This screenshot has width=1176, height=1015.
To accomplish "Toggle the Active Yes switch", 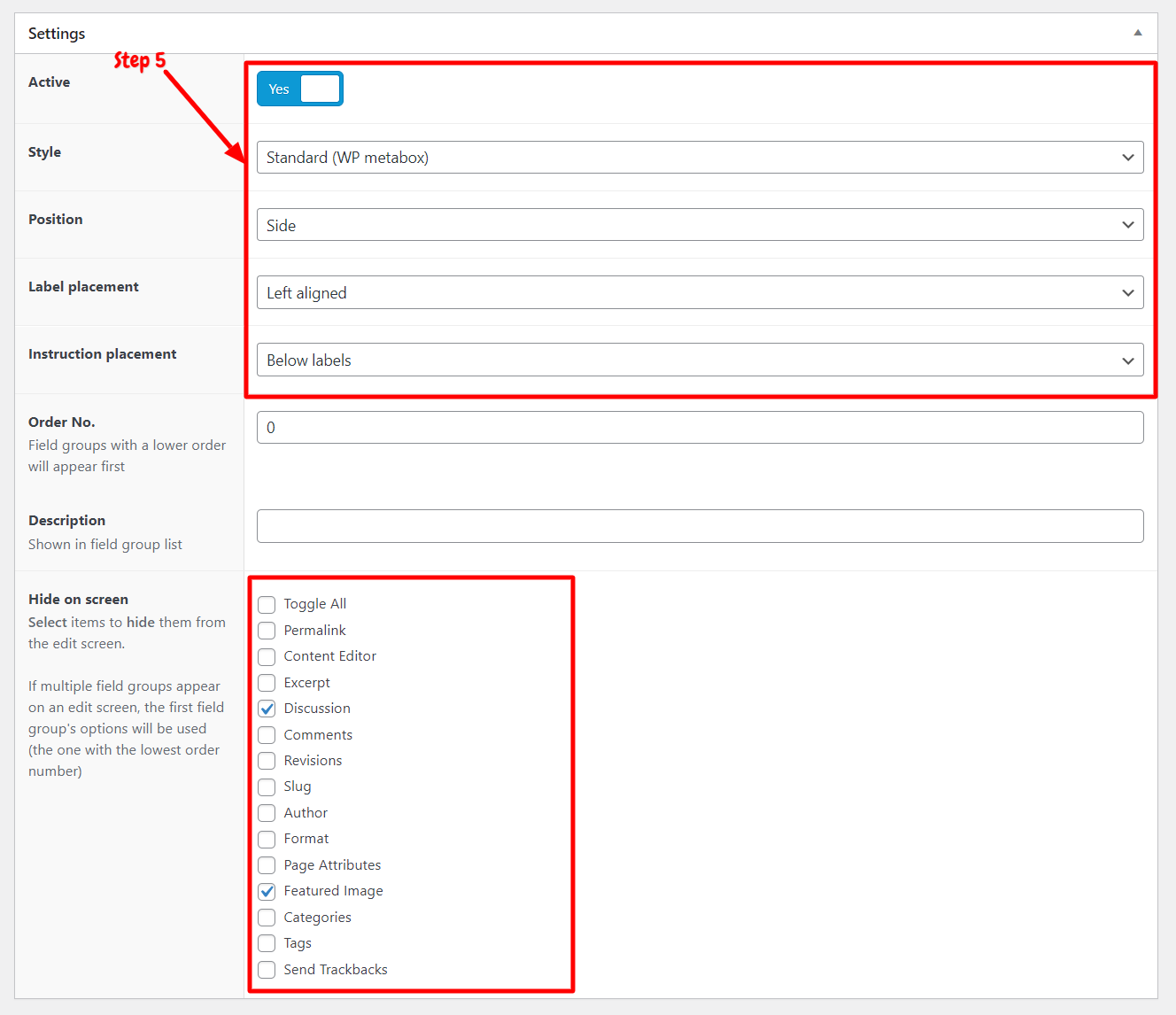I will (x=300, y=89).
